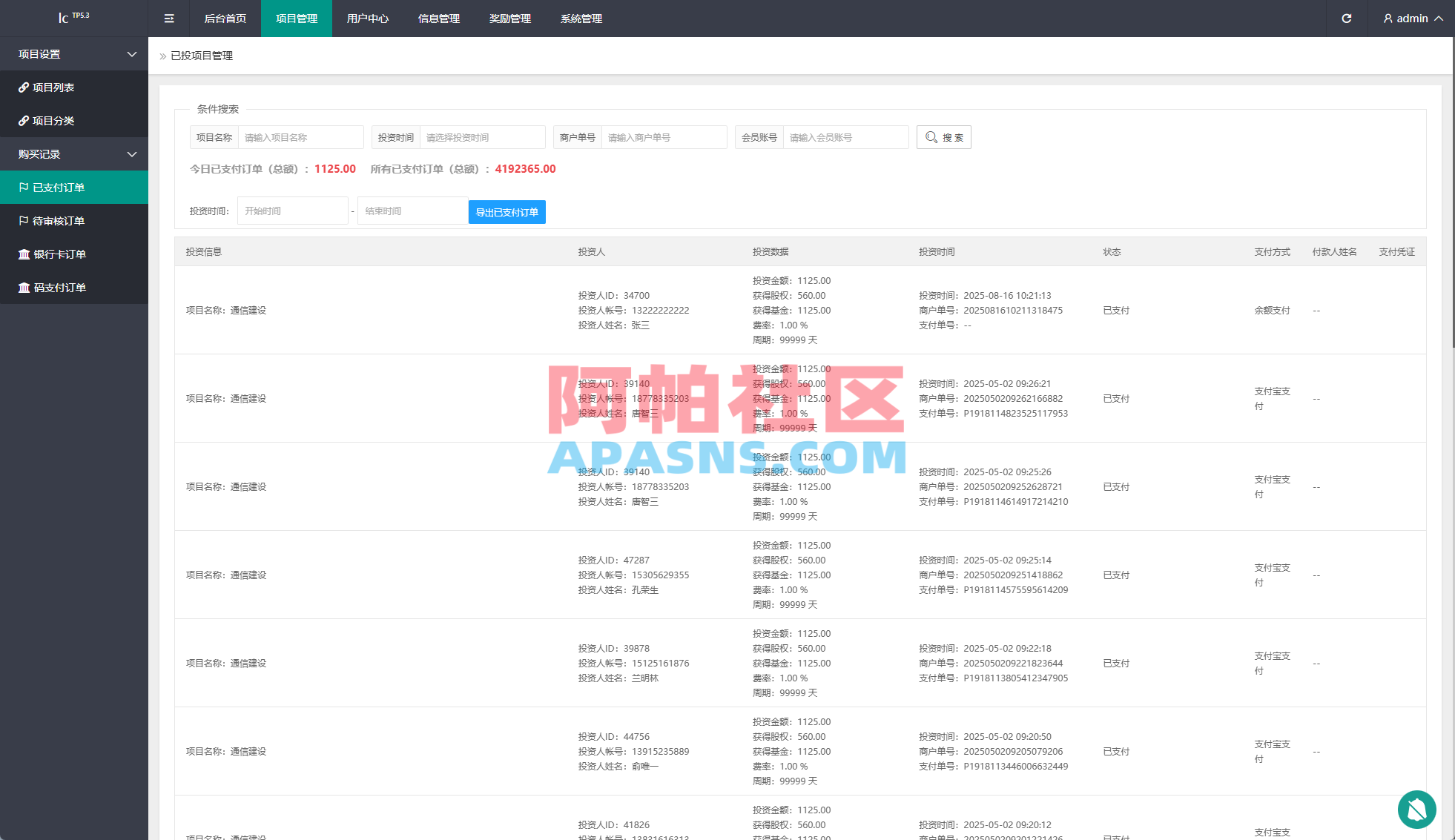
Task: Click the green floating circle icon bottom right
Action: click(x=1417, y=810)
